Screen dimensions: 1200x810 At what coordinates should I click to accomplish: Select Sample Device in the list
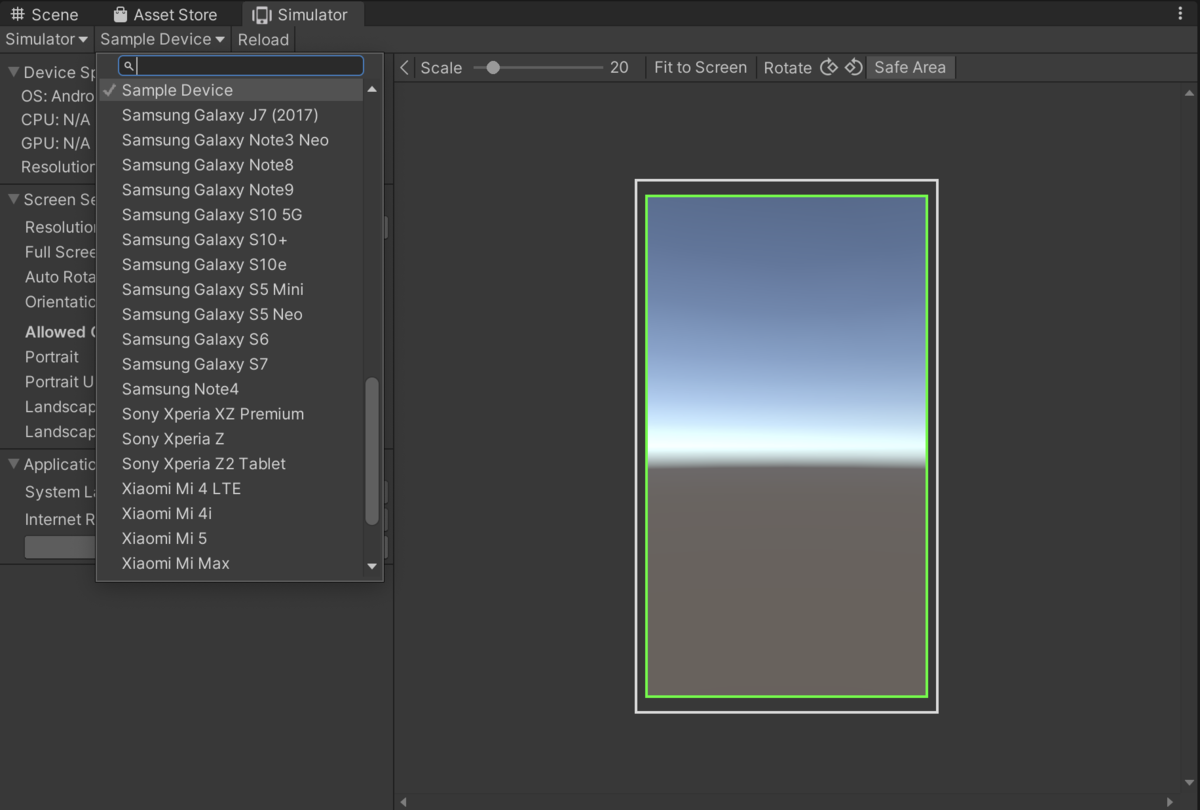pyautogui.click(x=231, y=90)
